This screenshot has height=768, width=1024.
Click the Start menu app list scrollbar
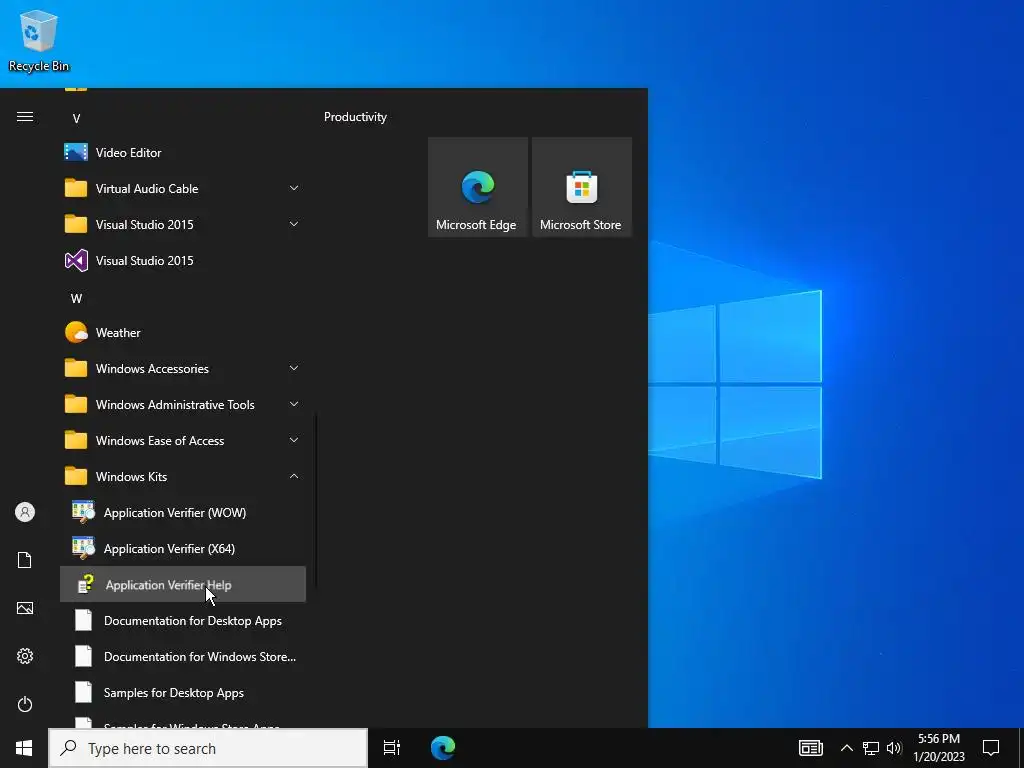pyautogui.click(x=317, y=500)
